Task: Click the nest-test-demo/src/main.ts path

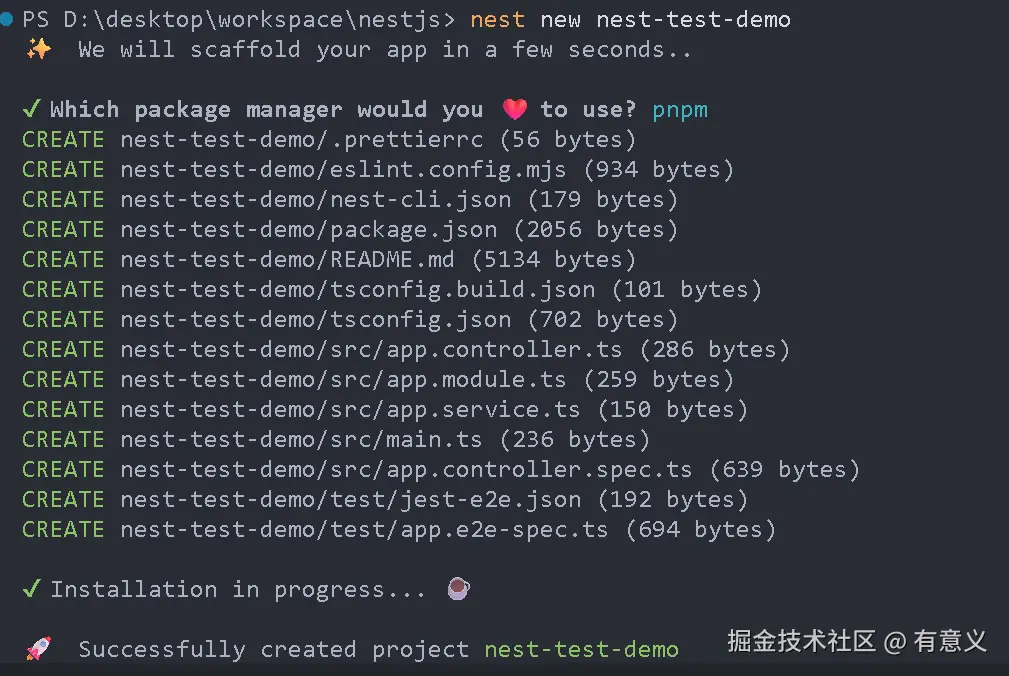Action: (301, 440)
